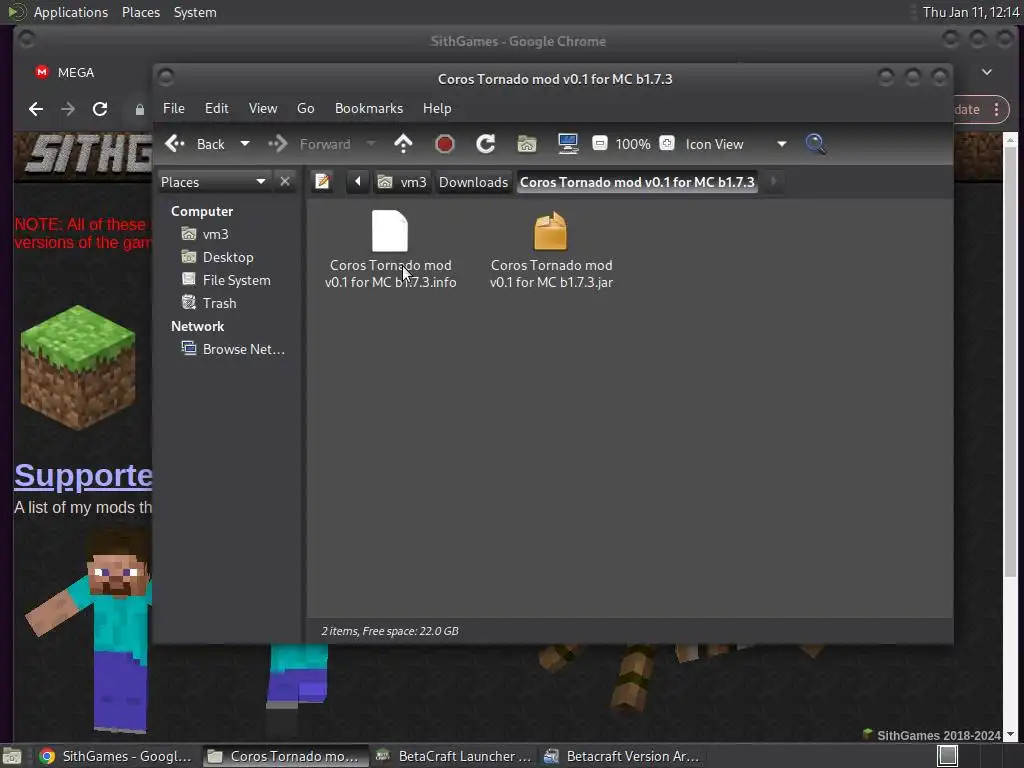Screen dimensions: 1024x768
Task: Select the Coros Tornado mod .info file
Action: point(391,250)
